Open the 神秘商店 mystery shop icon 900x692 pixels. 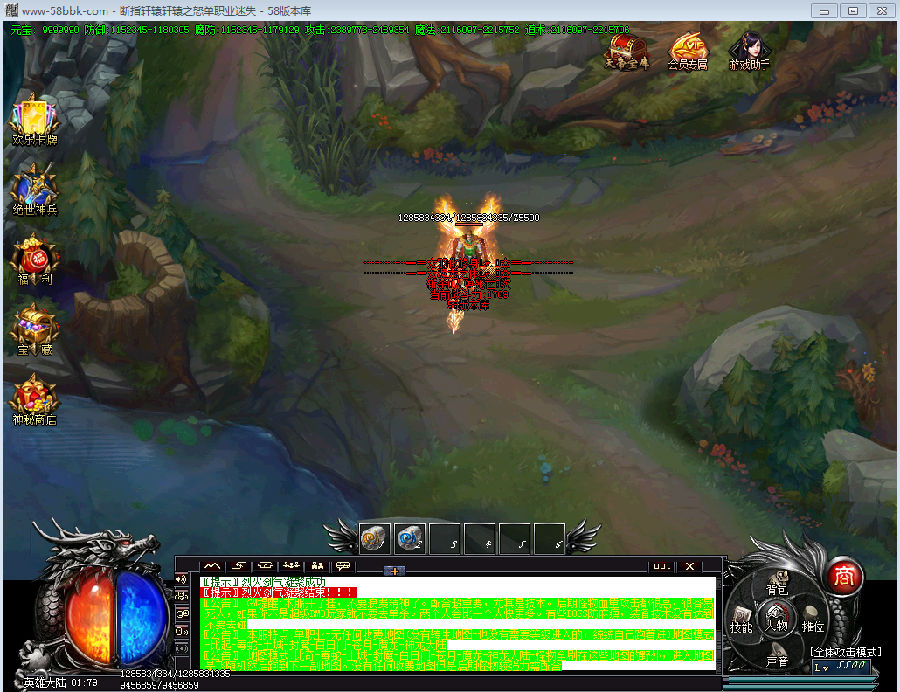coord(34,401)
